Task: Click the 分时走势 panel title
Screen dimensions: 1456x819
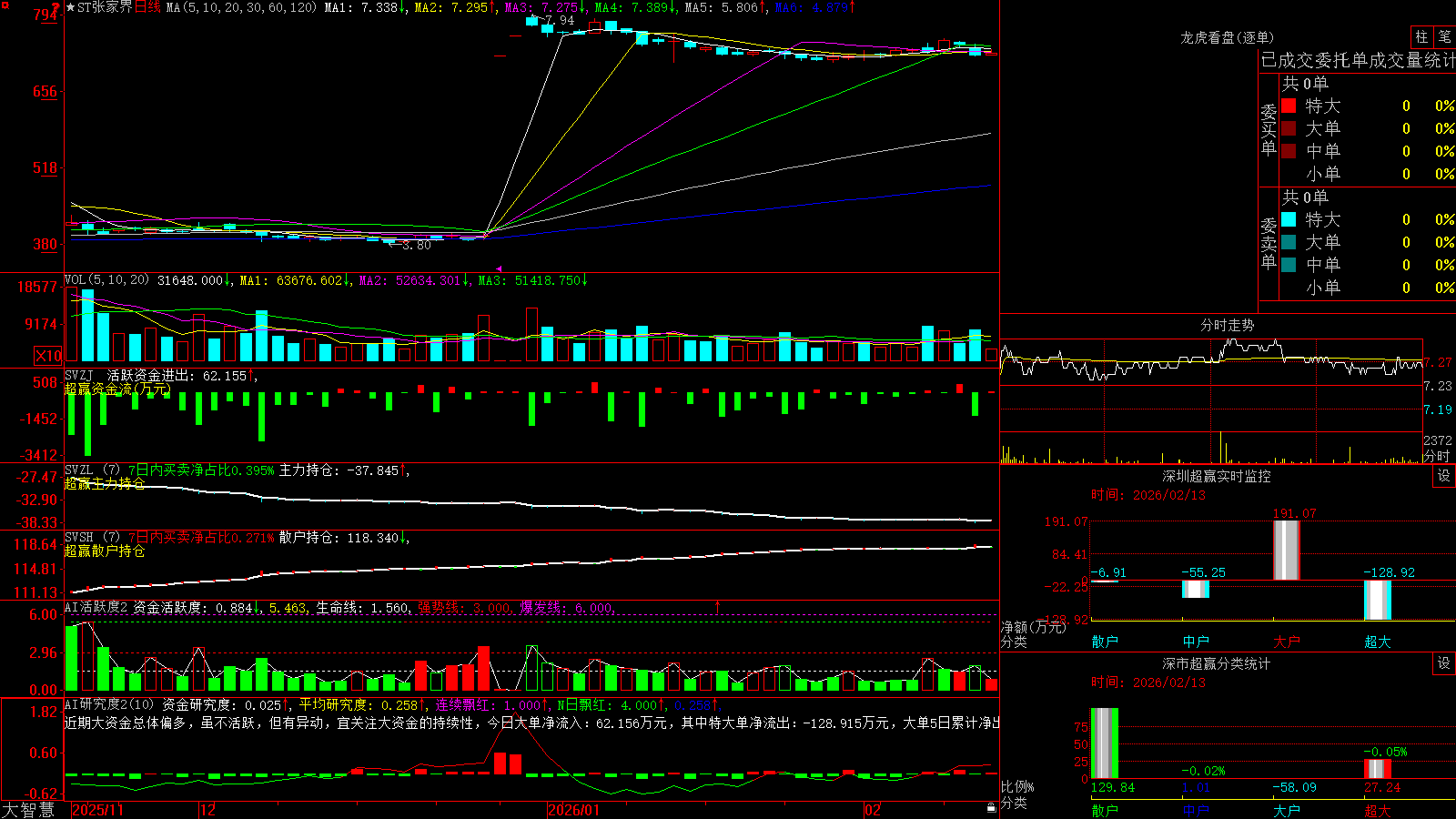Action: click(1227, 325)
